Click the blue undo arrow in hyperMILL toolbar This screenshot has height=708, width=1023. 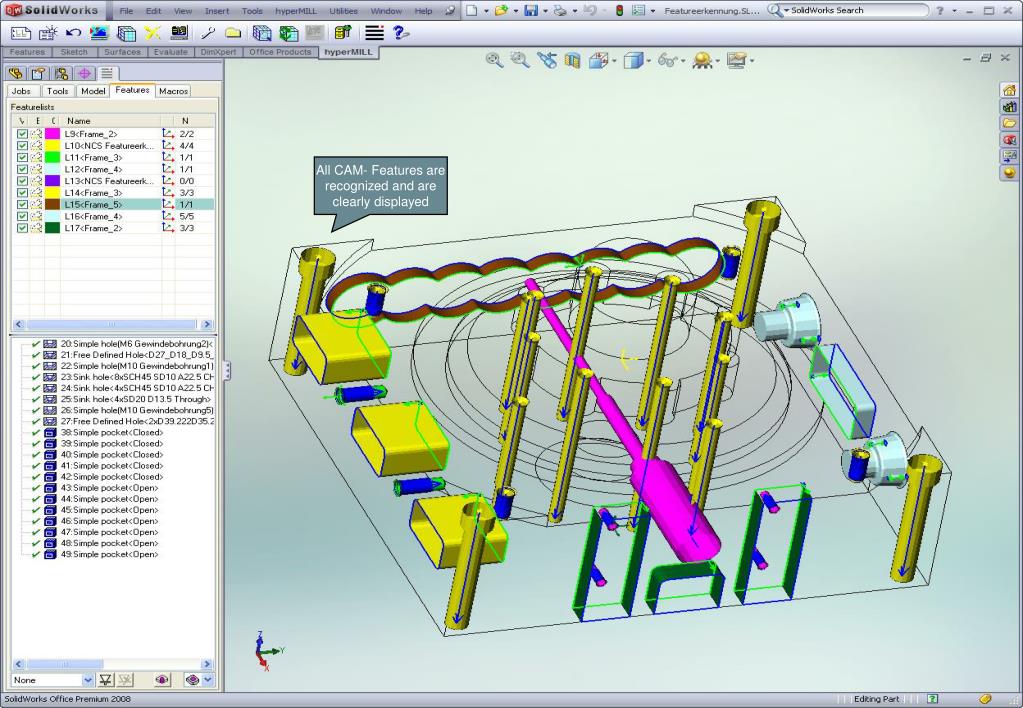pyautogui.click(x=74, y=33)
